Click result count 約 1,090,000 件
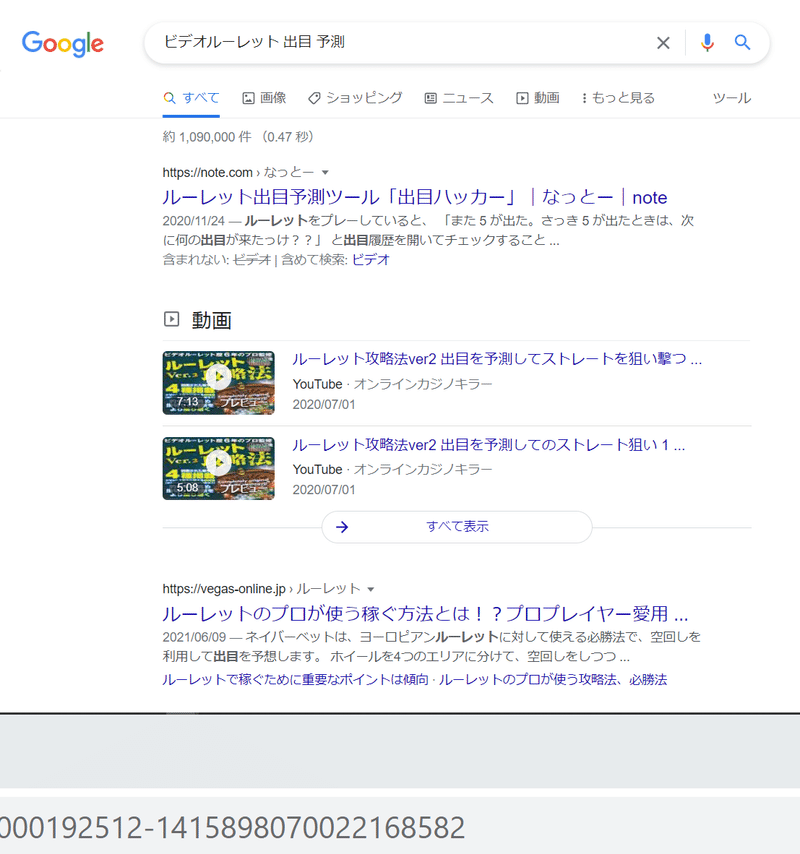Viewport: 800px width, 854px height. point(207,137)
